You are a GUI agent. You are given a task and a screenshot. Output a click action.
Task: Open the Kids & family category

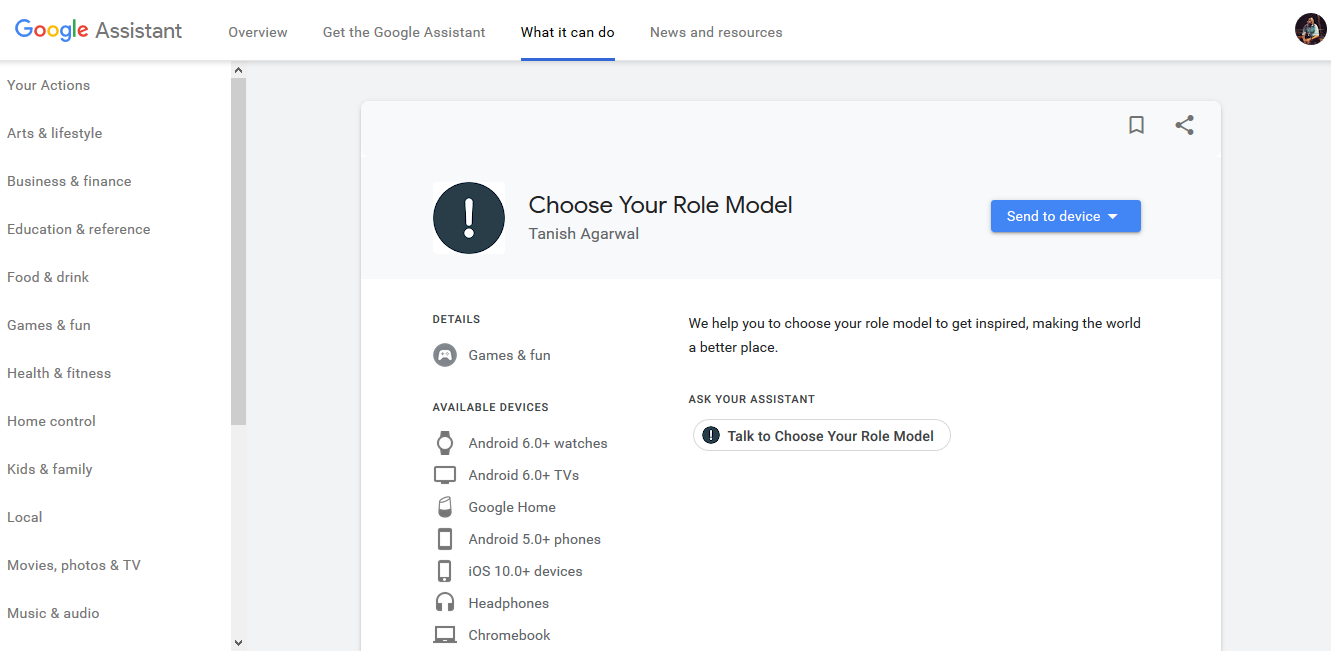(50, 469)
